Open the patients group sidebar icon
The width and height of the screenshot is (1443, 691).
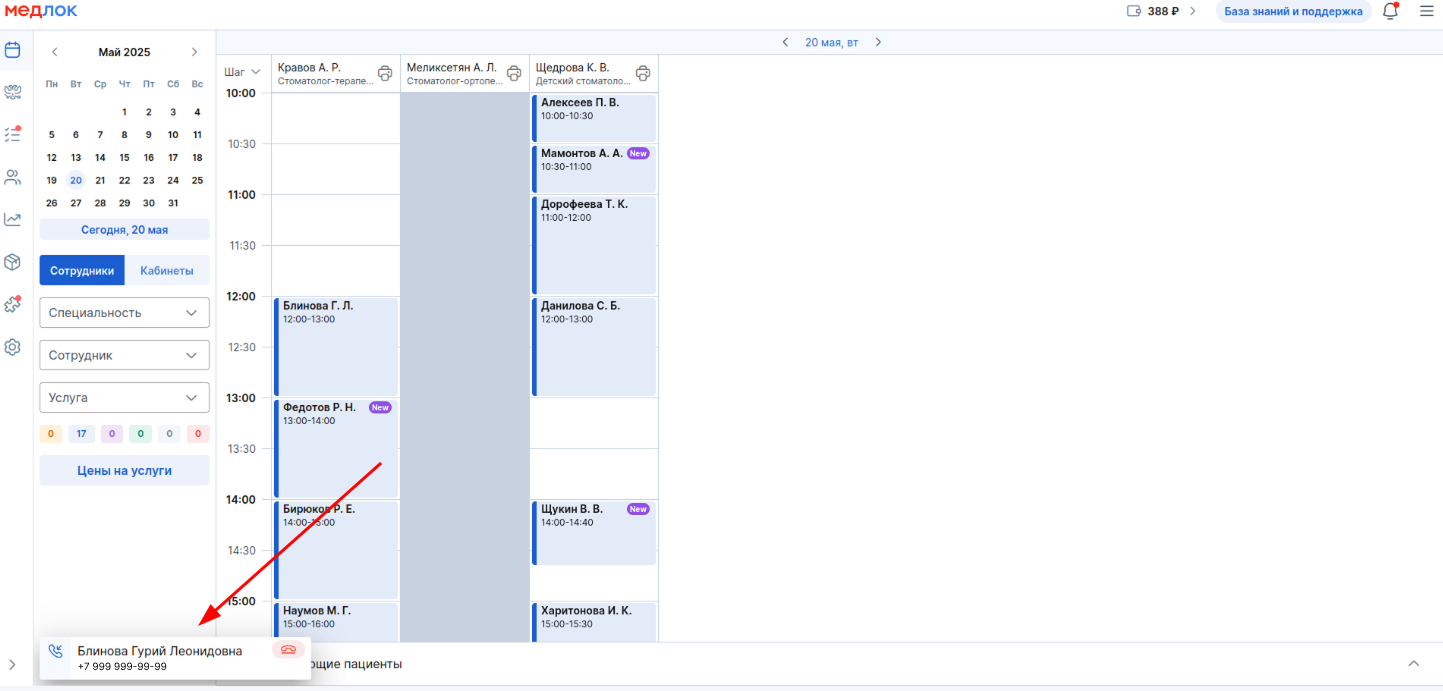[13, 178]
